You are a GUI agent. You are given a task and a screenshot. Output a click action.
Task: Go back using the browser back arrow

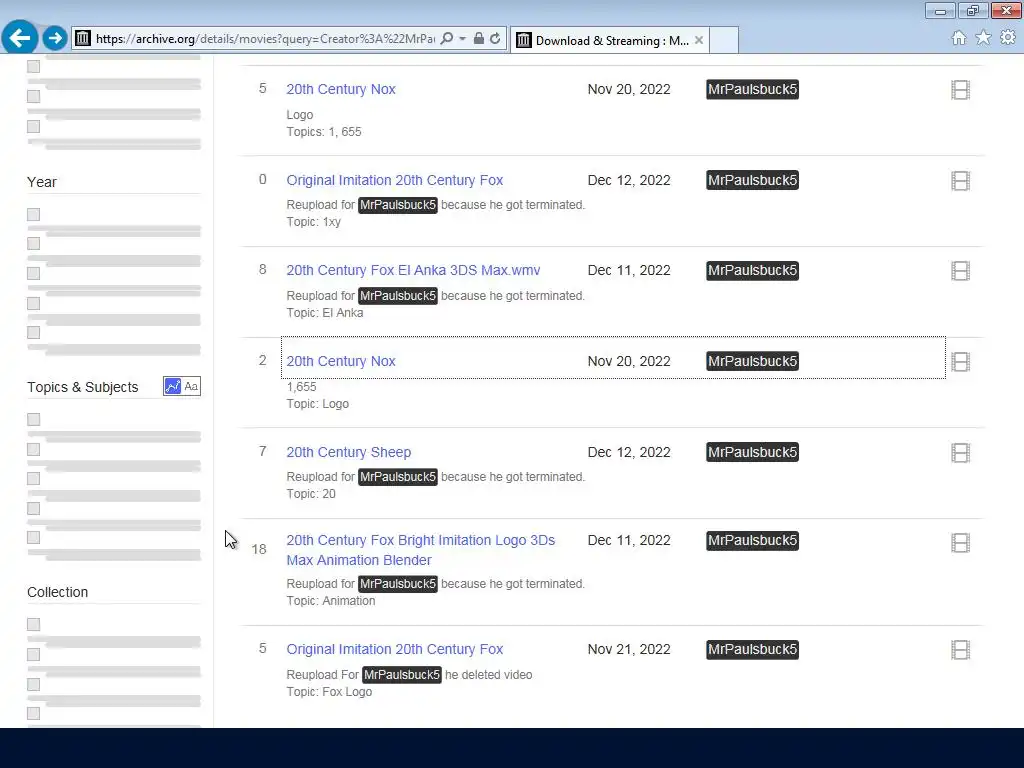click(x=20, y=38)
